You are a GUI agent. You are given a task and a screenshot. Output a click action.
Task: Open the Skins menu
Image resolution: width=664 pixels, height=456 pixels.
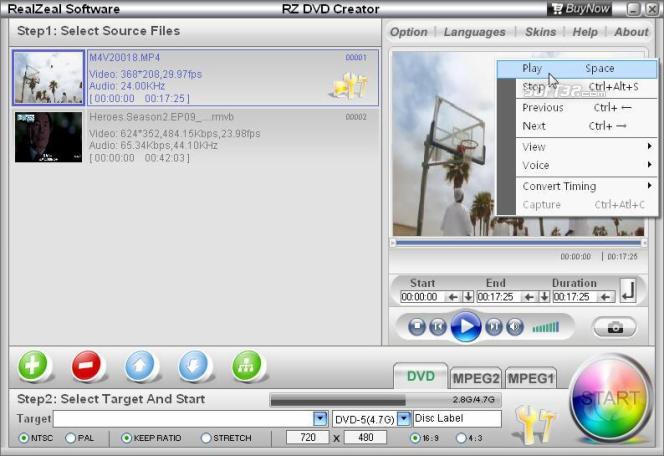[x=541, y=32]
